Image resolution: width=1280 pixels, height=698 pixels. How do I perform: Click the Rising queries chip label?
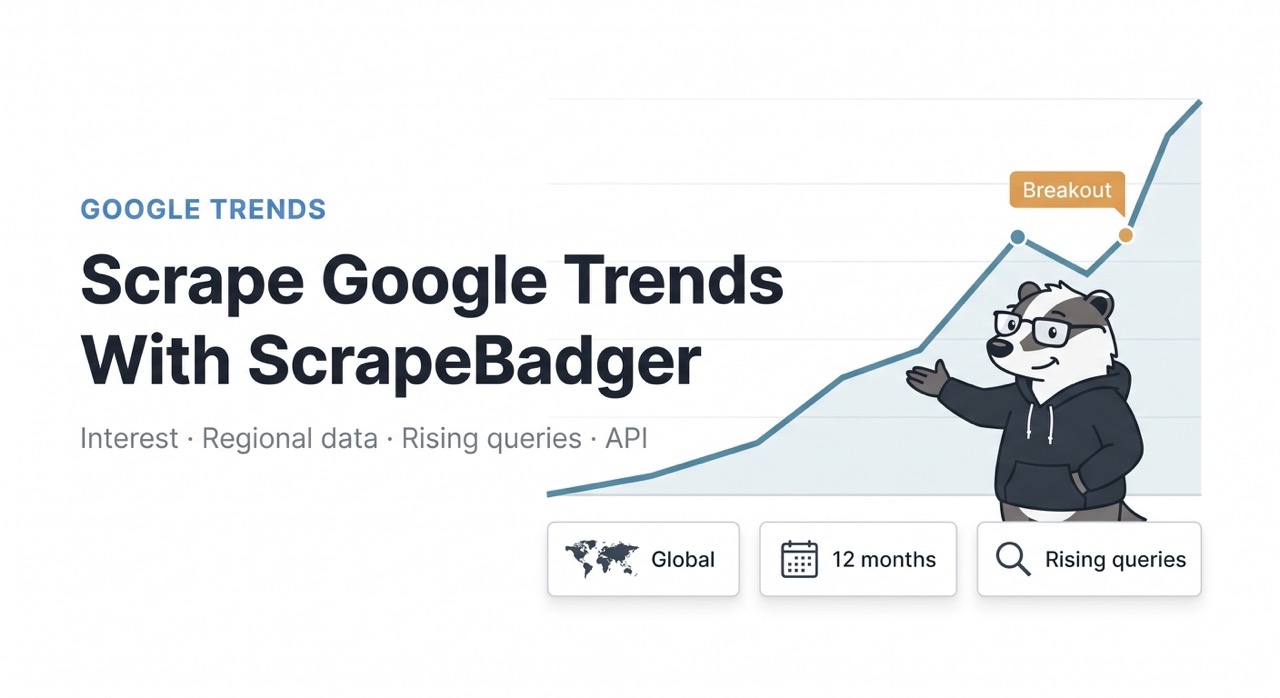1115,559
